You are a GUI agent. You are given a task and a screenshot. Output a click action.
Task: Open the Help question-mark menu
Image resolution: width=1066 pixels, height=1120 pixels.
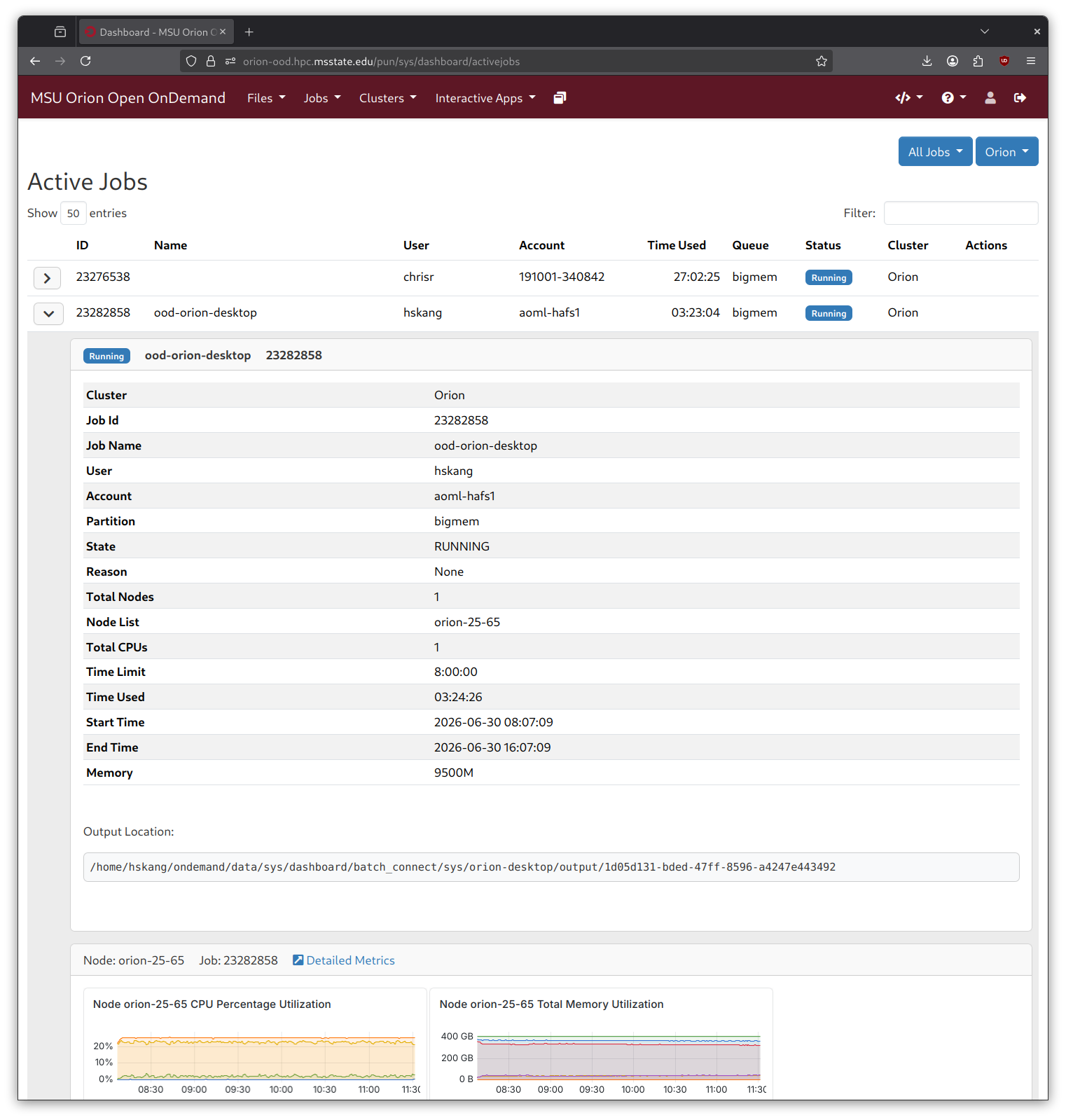click(954, 98)
